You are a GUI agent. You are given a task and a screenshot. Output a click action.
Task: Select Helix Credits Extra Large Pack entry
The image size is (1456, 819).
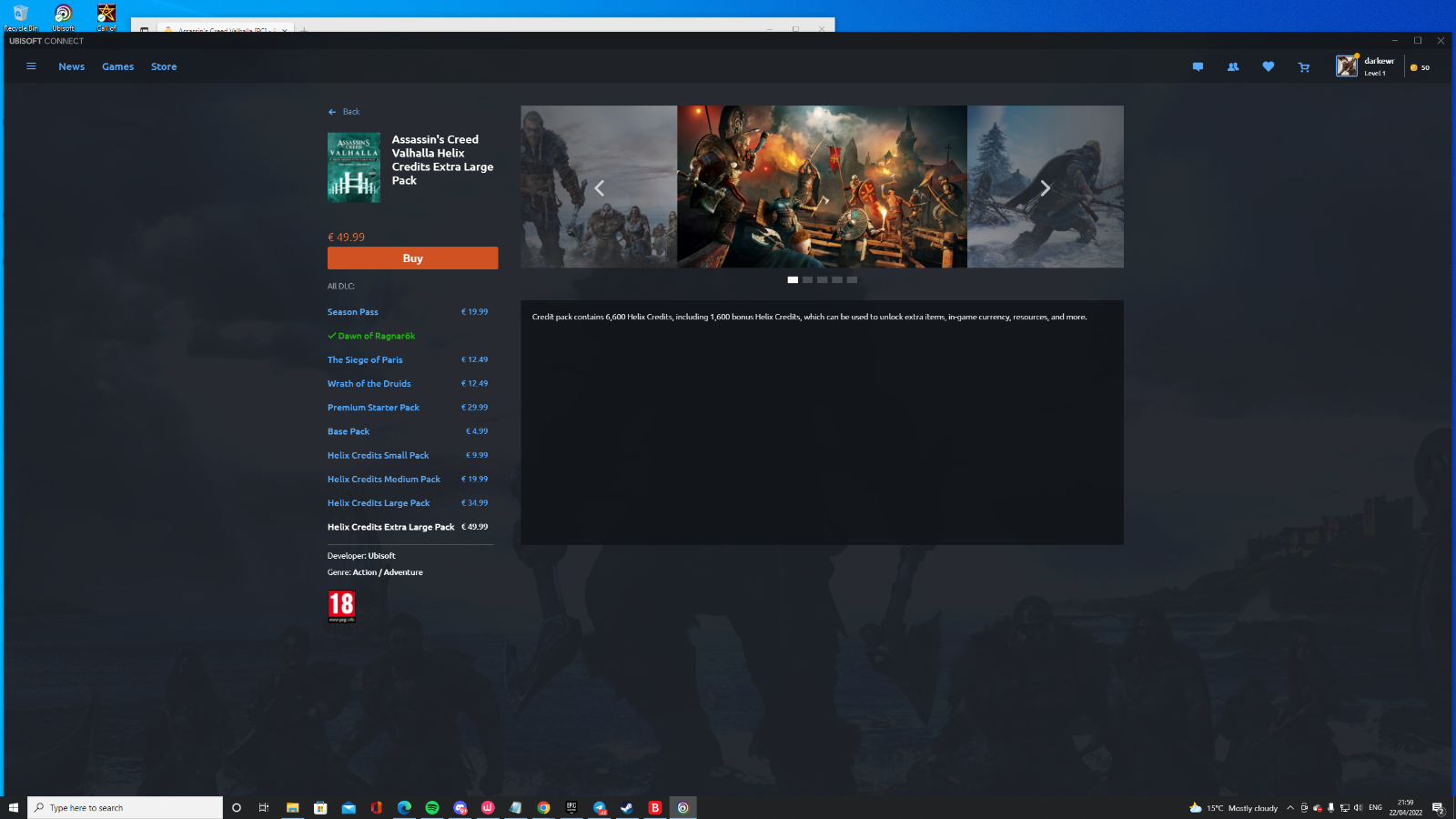391,527
